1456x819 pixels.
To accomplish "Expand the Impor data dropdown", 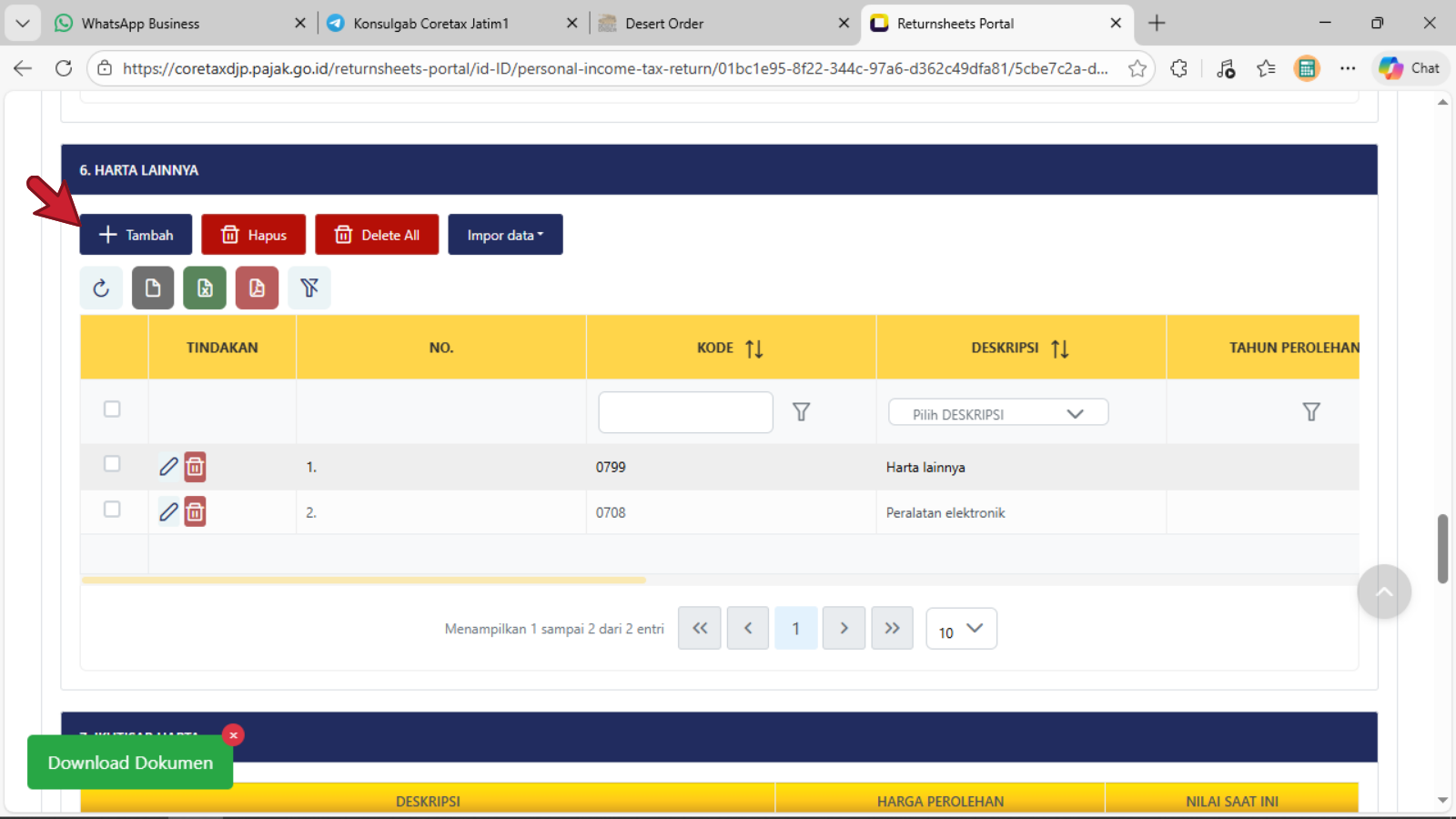I will (505, 235).
